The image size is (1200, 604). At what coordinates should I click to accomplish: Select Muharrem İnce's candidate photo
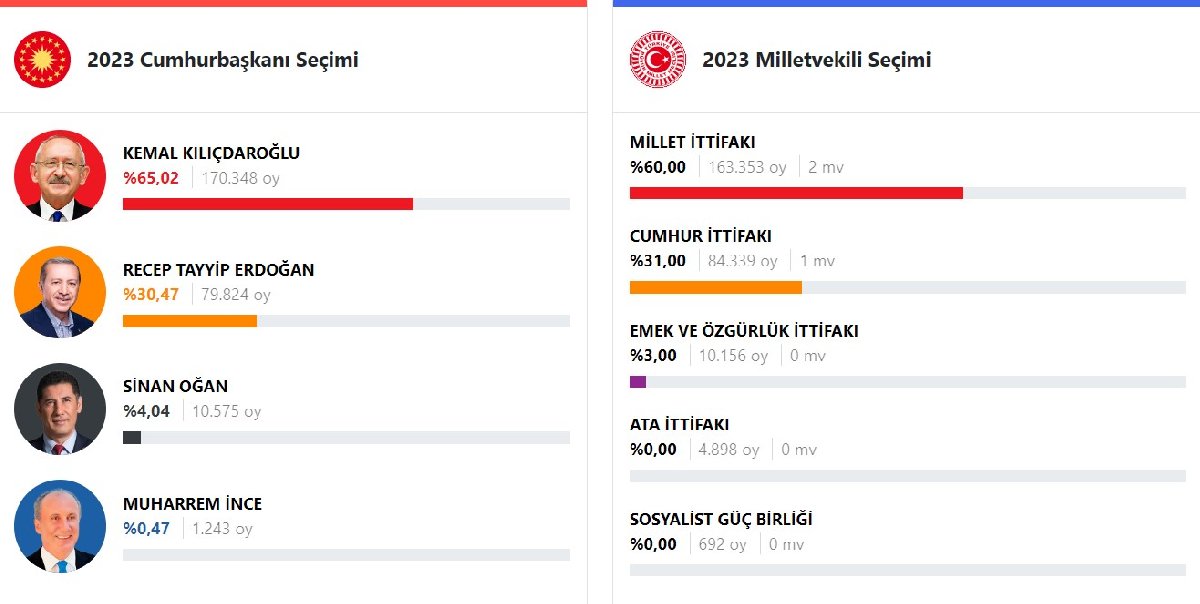[x=60, y=526]
